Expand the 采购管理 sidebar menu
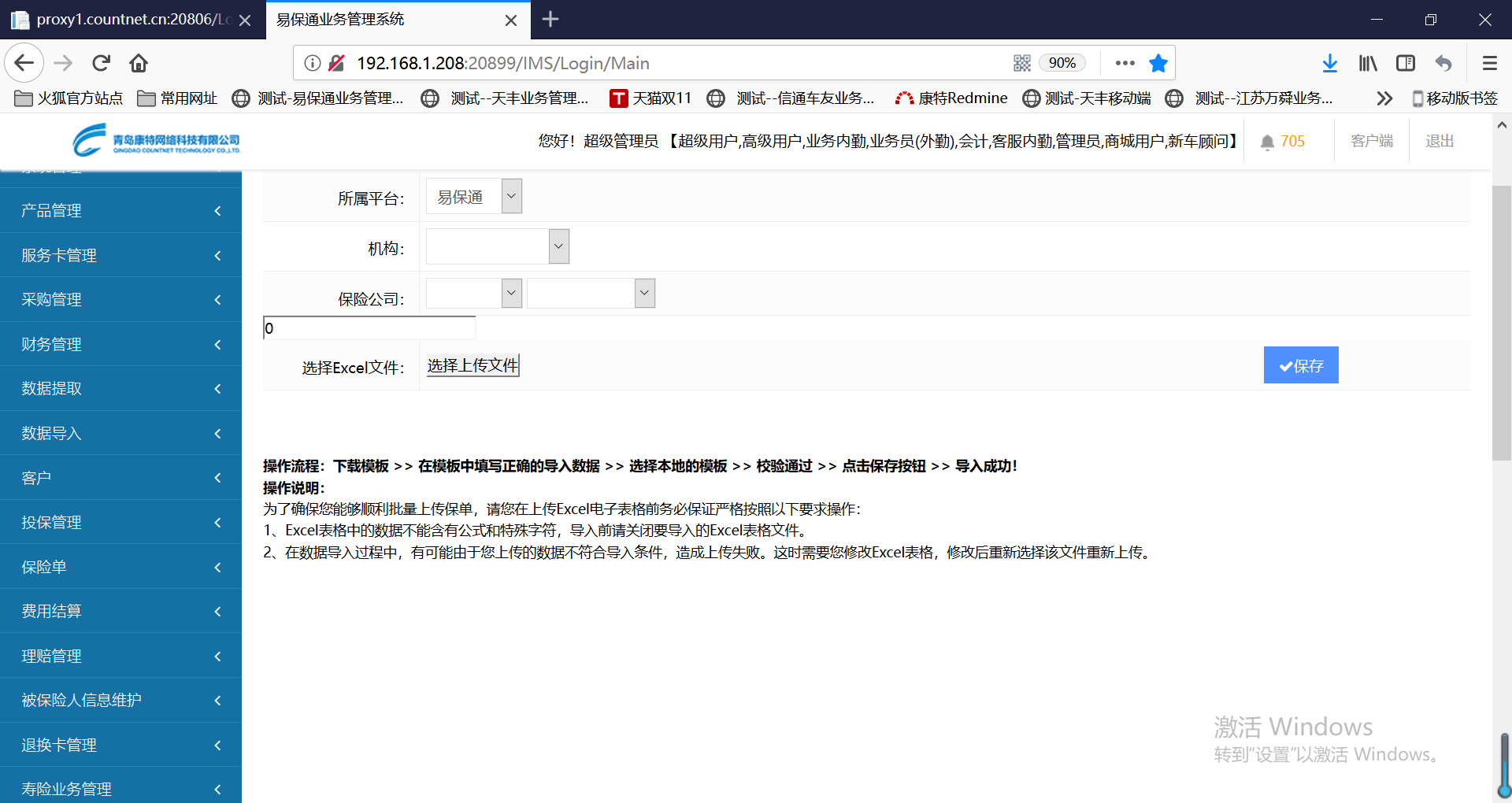Image resolution: width=1512 pixels, height=803 pixels. click(x=120, y=299)
